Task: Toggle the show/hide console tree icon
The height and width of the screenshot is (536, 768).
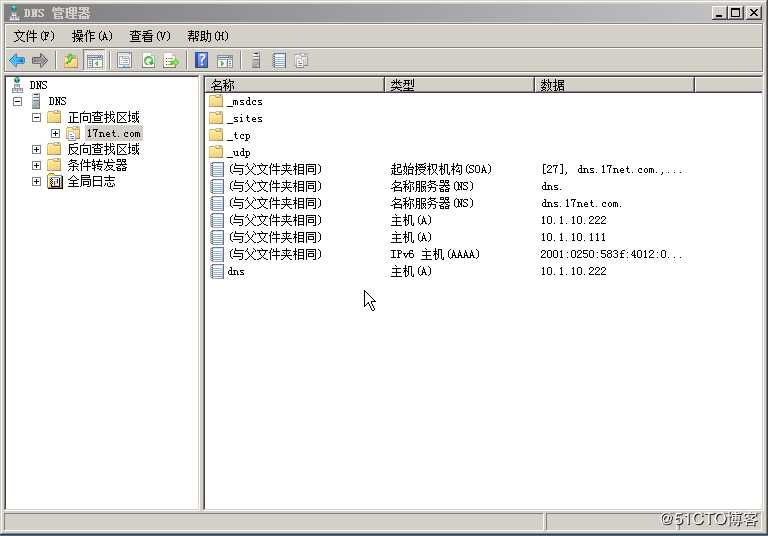Action: (x=95, y=61)
